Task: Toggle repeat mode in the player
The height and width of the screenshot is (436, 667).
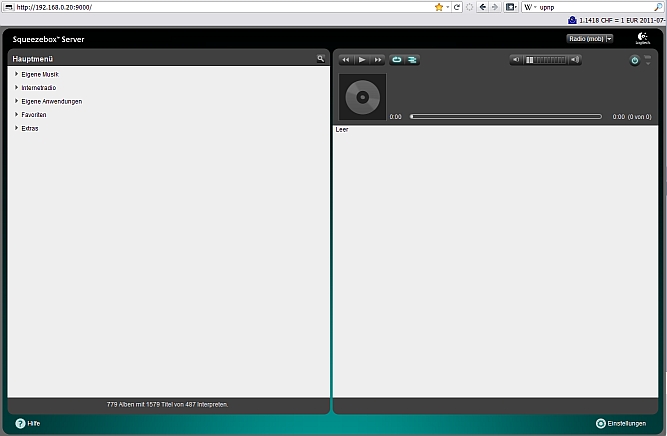Action: coord(397,60)
